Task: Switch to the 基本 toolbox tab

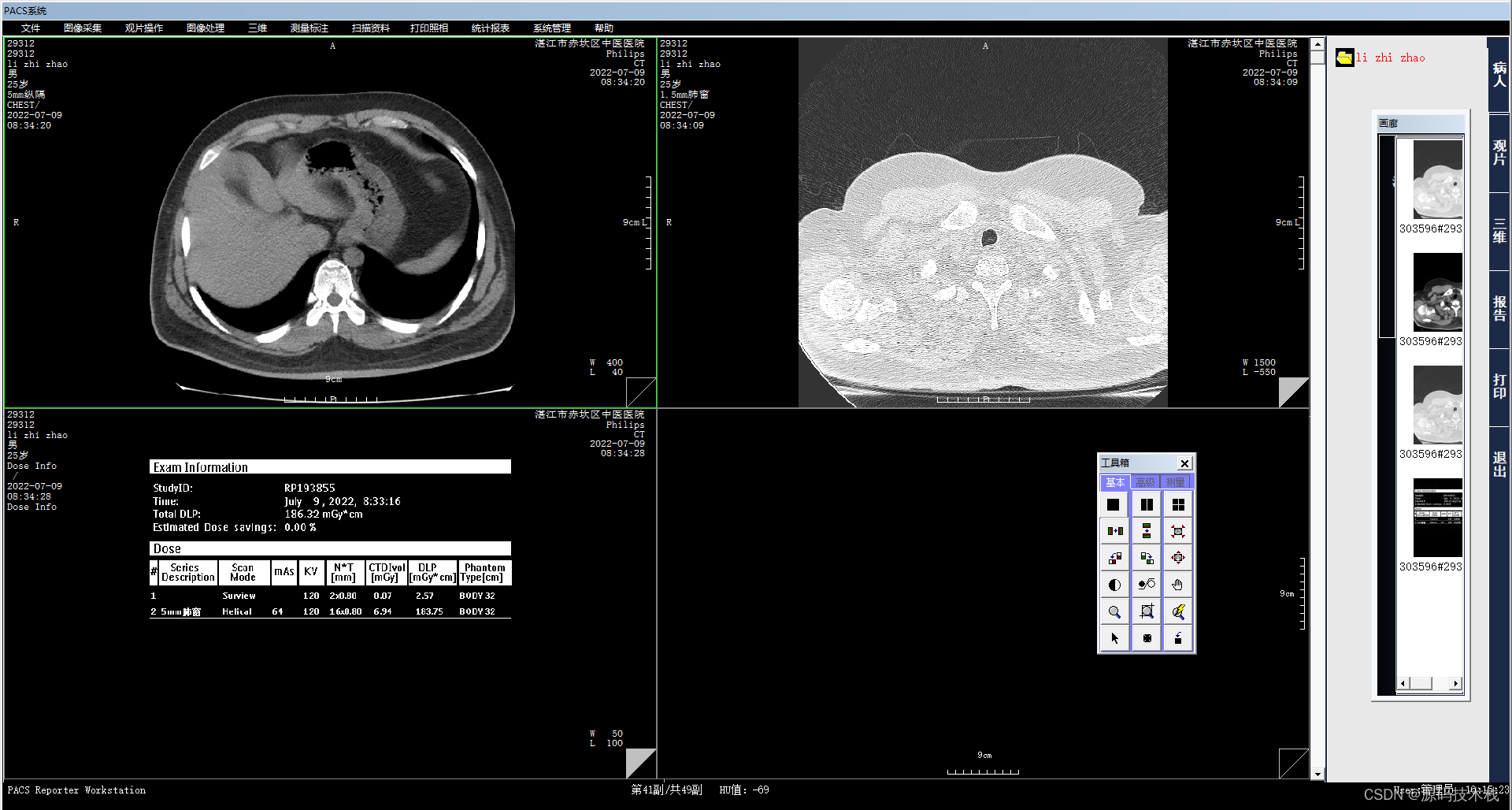Action: click(x=1115, y=482)
